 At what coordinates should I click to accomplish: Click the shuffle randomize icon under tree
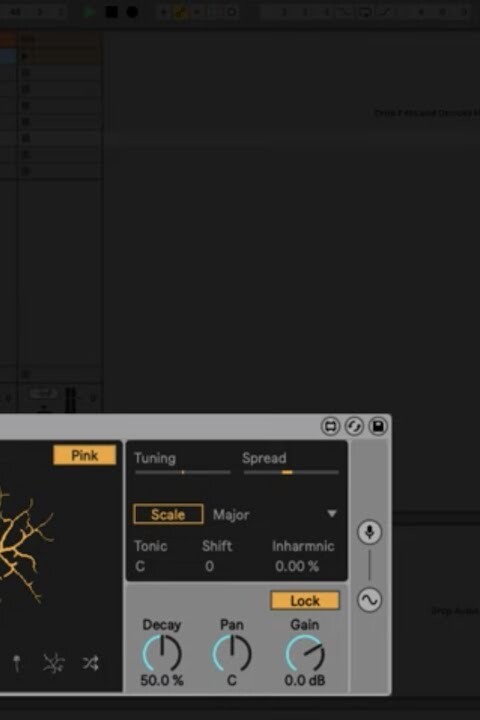(90, 663)
